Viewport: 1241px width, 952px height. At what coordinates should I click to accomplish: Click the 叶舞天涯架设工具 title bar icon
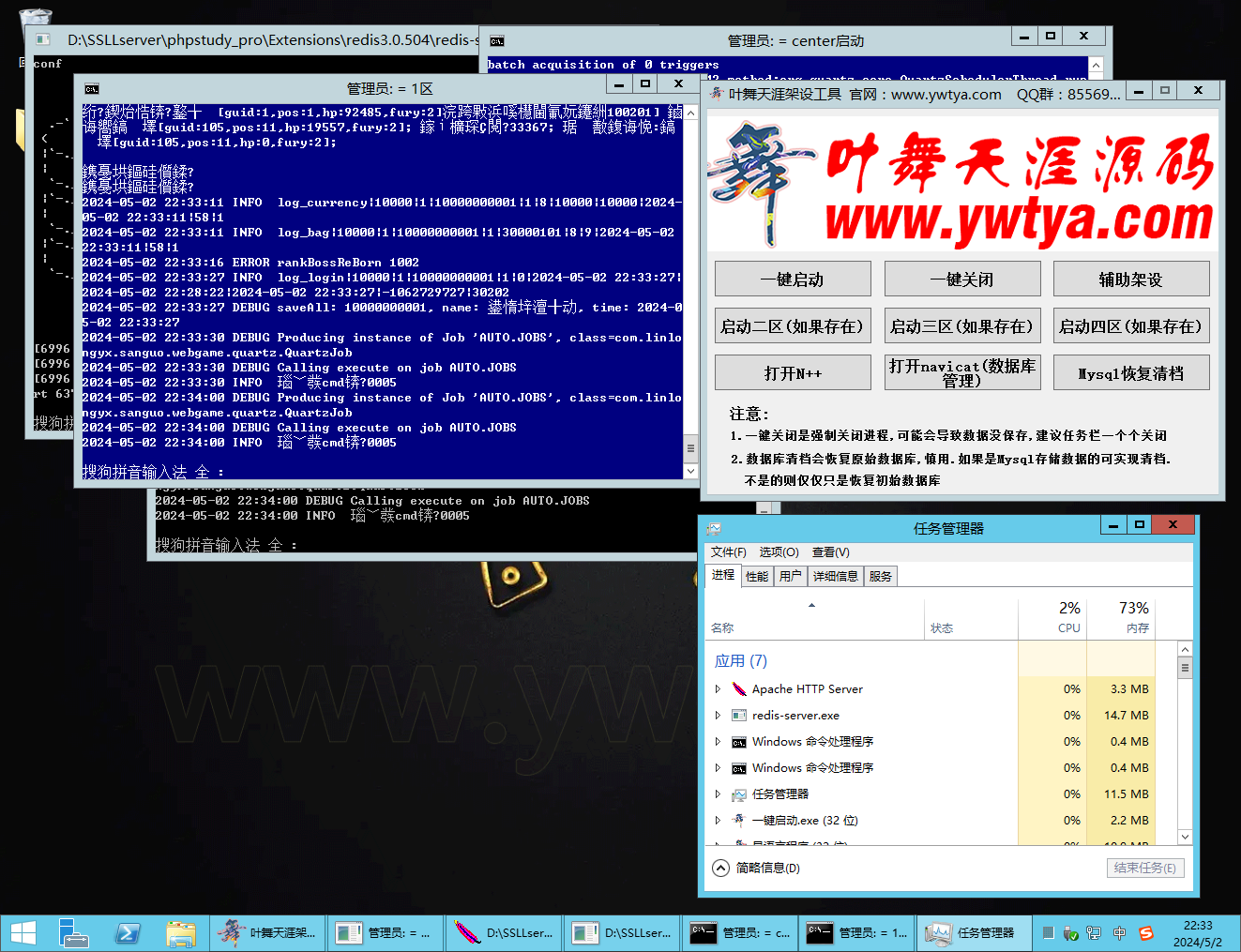(x=717, y=93)
